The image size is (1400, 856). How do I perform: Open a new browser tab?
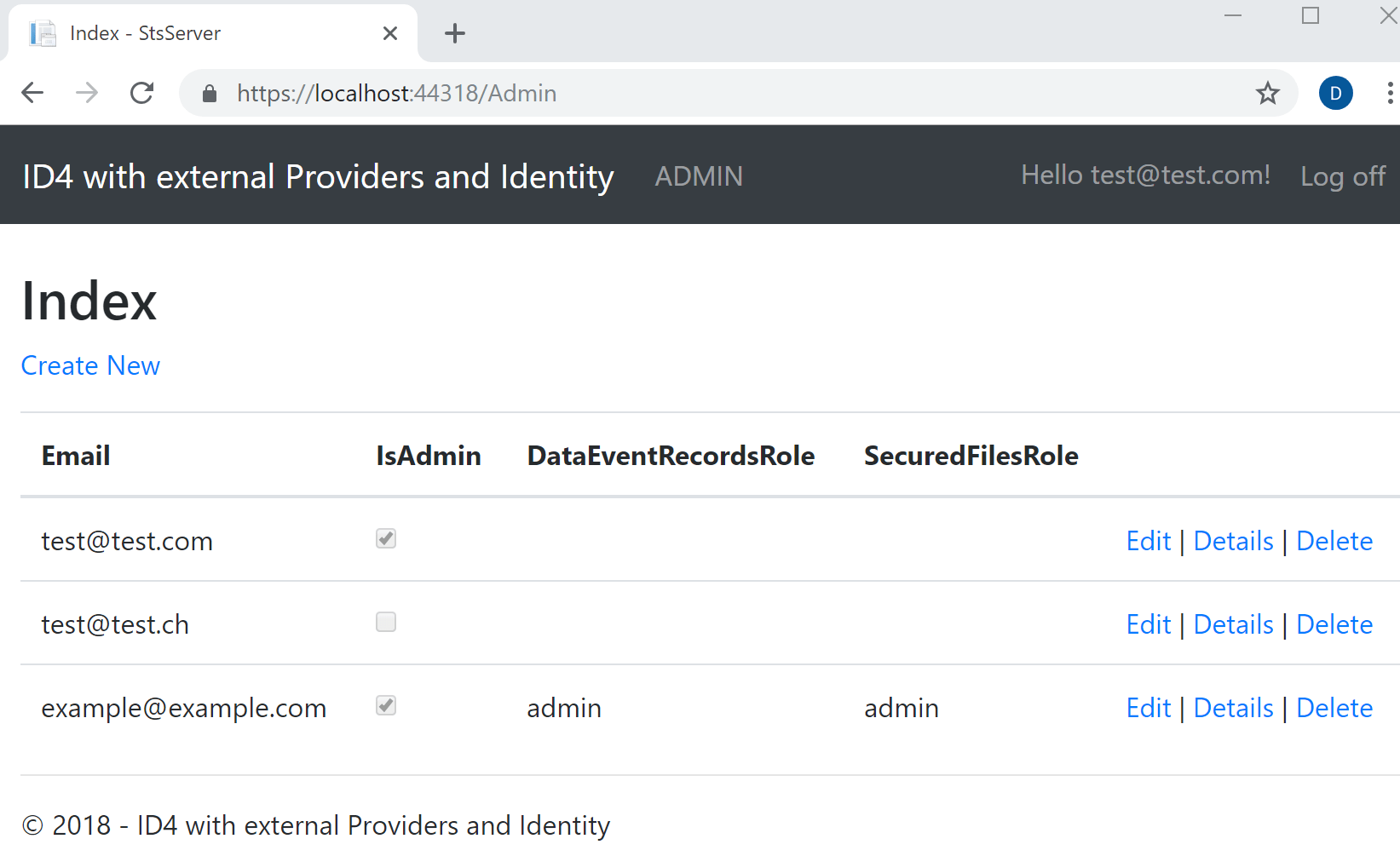point(455,33)
